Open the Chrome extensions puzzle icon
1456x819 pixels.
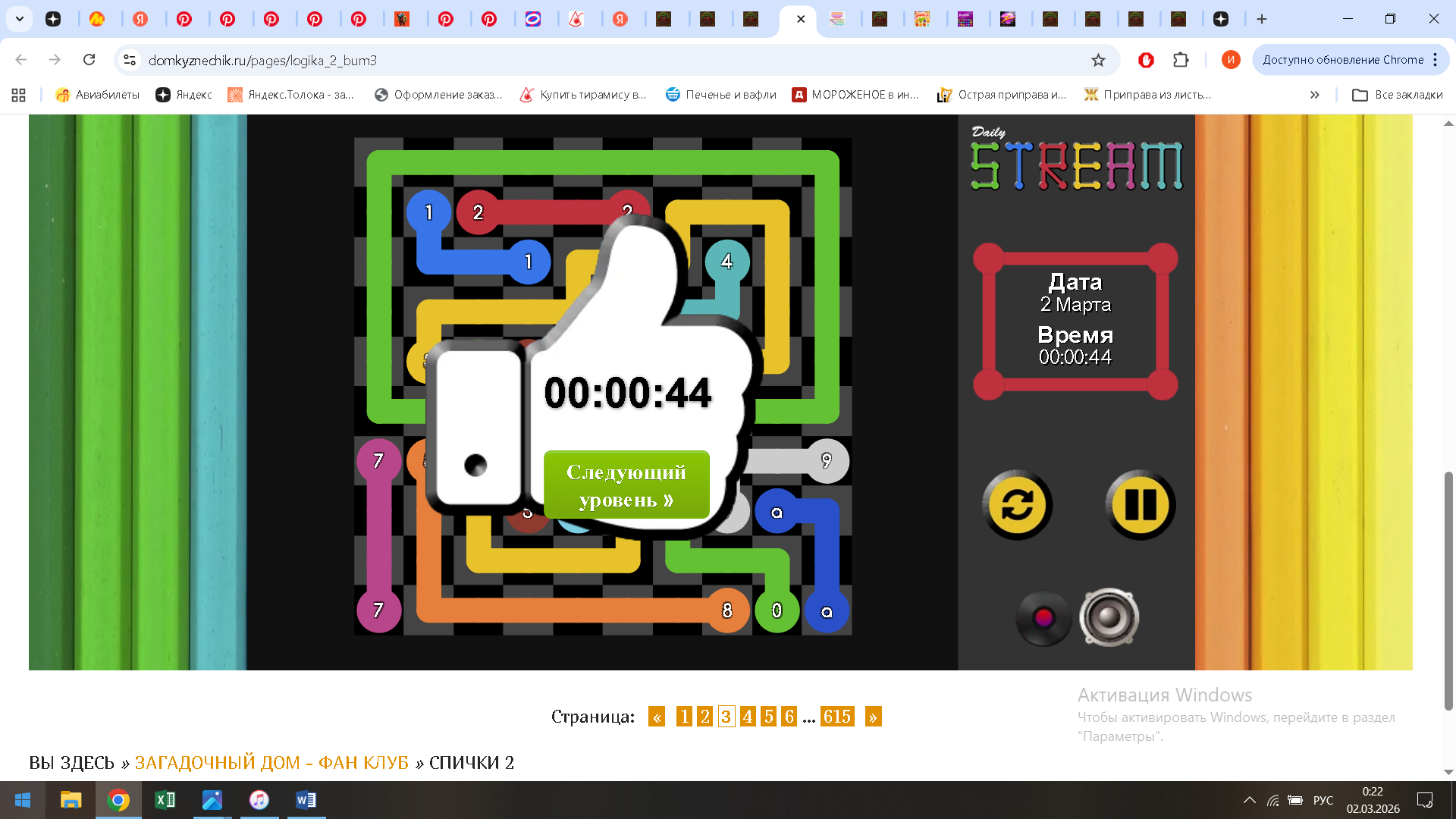tap(1181, 60)
